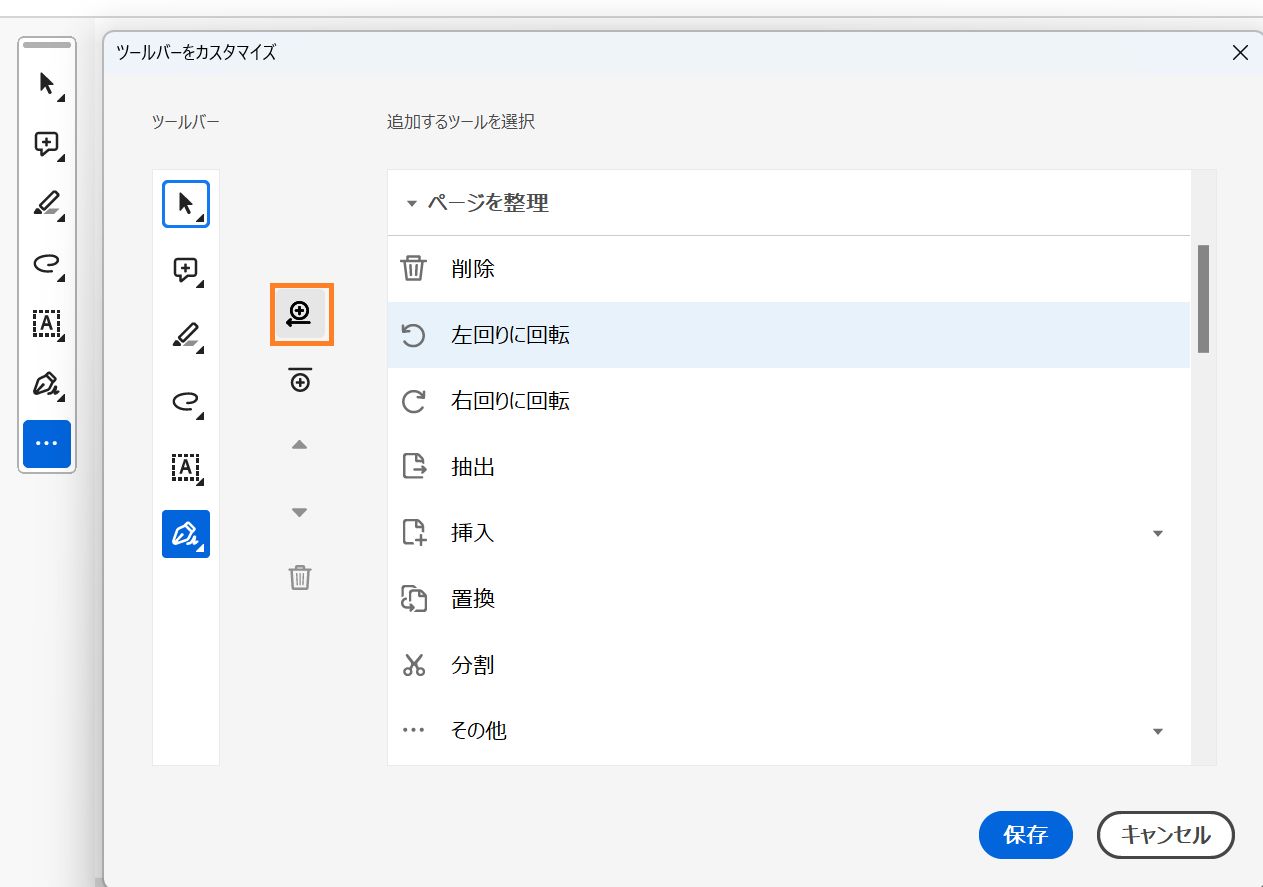Select the arrow selection tool in the left sidebar
This screenshot has width=1263, height=887.
point(46,84)
